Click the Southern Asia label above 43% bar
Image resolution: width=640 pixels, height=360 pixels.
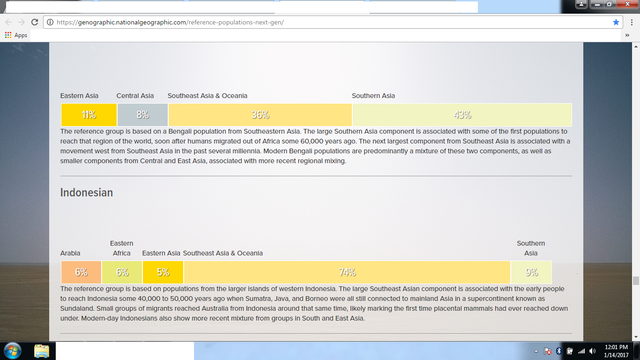[x=373, y=96]
